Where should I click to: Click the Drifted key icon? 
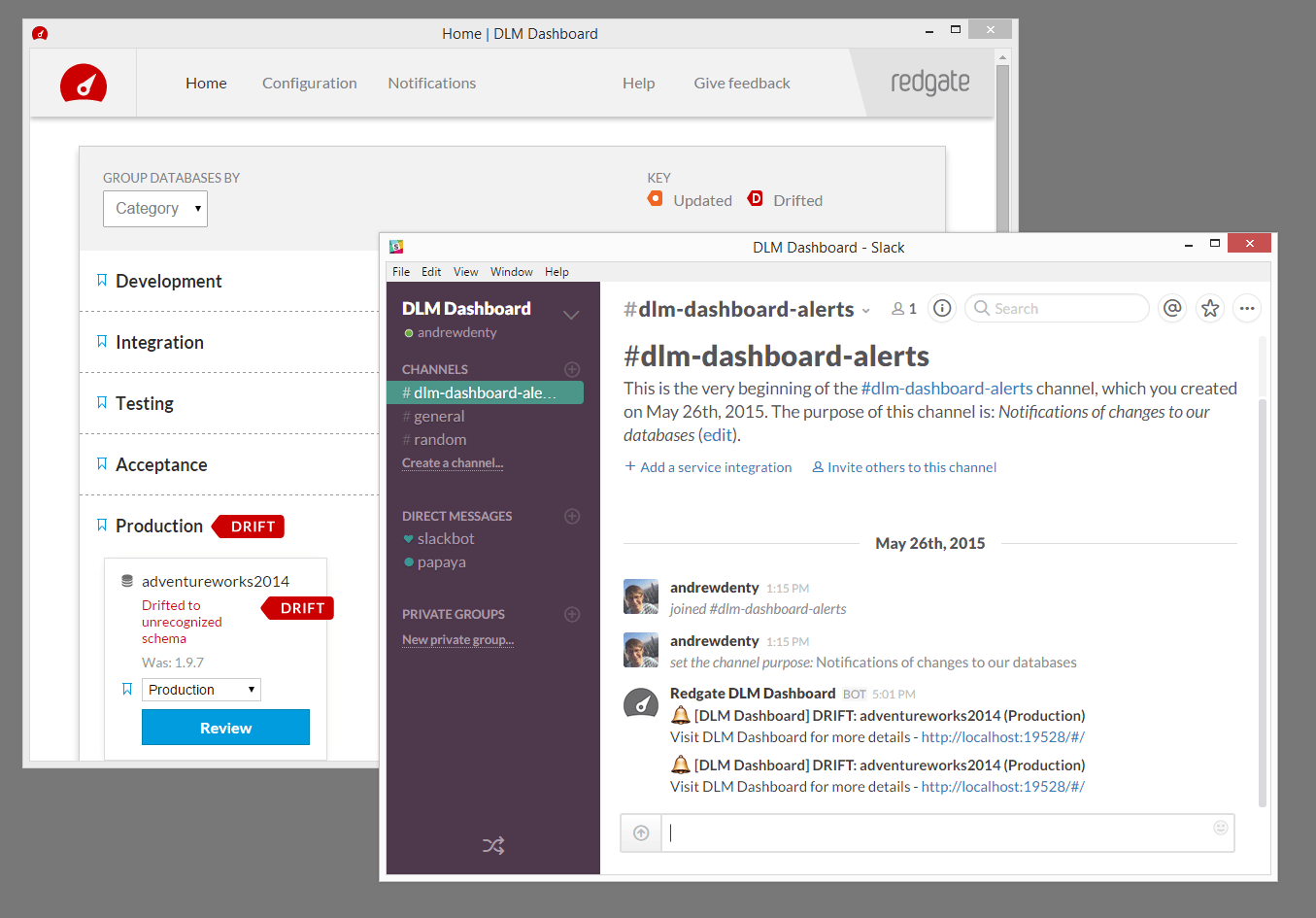[756, 198]
